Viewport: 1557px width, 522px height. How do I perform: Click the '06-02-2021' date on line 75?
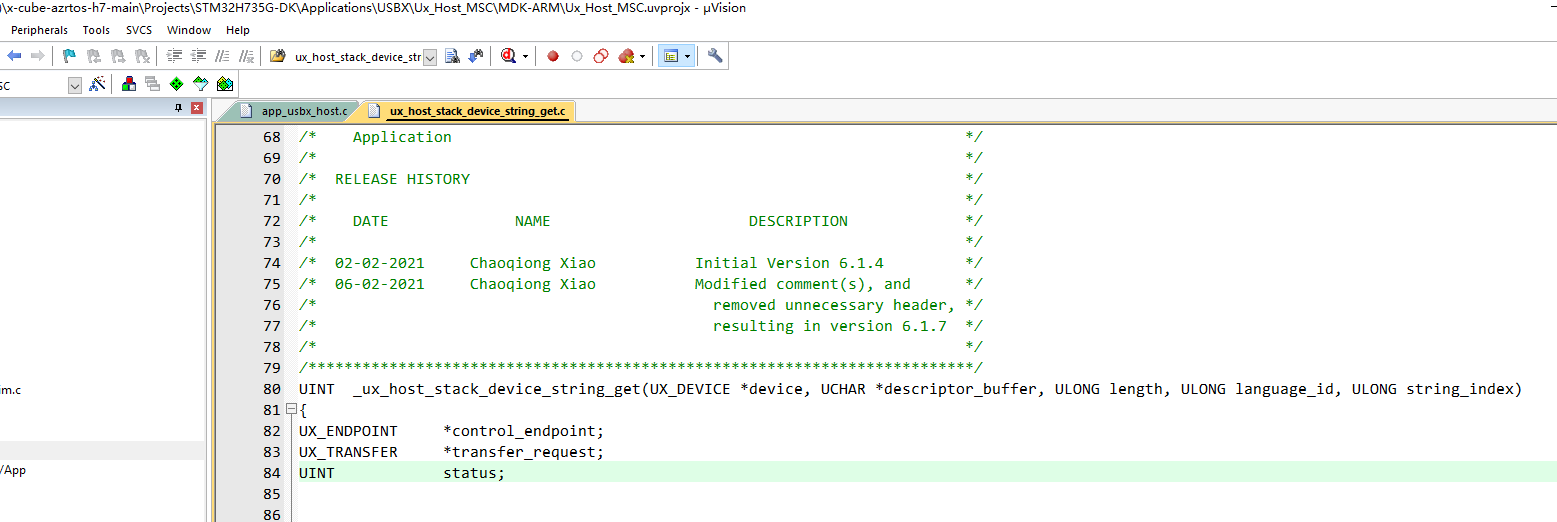[379, 284]
